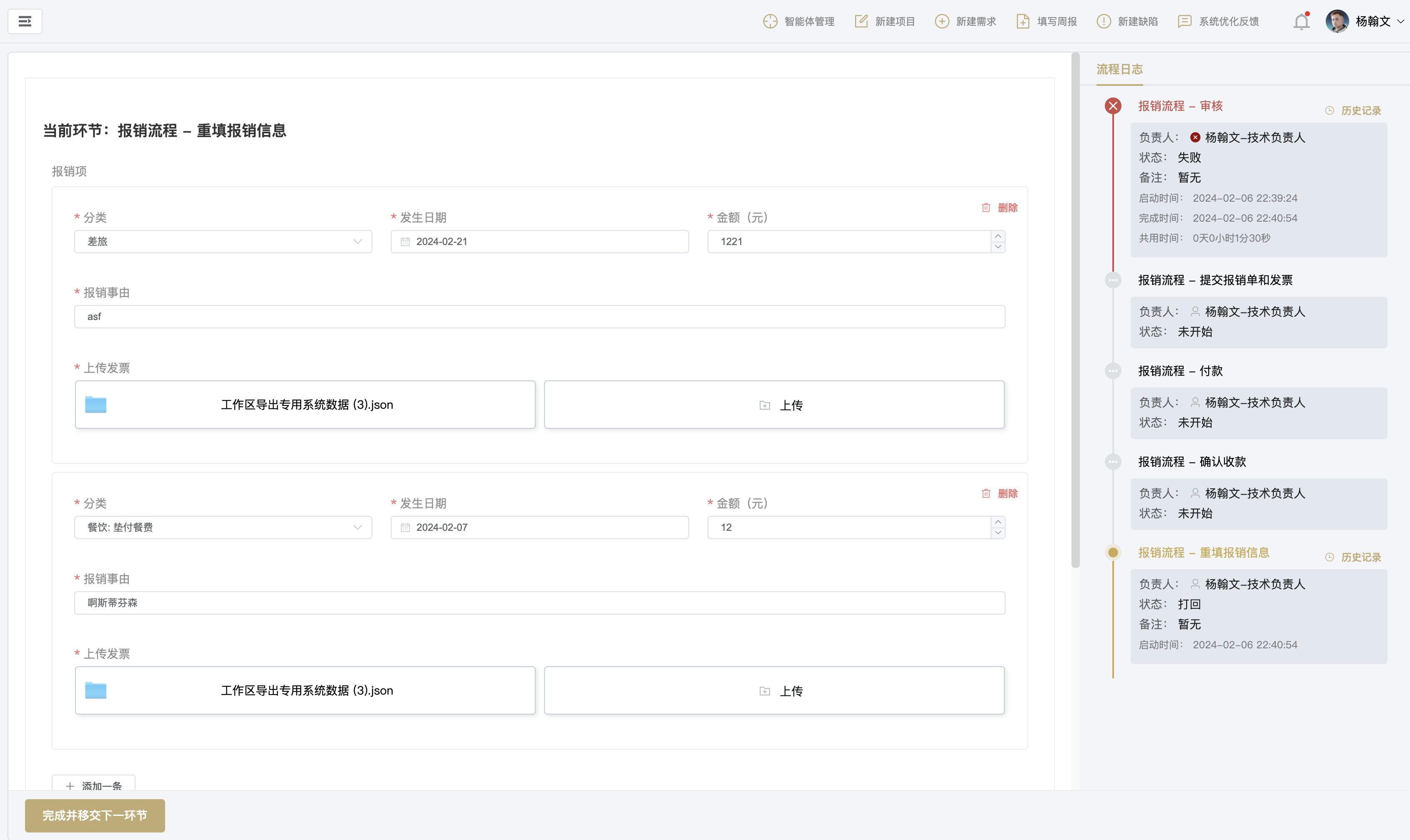Select the 流程日志 tab

(x=1119, y=69)
